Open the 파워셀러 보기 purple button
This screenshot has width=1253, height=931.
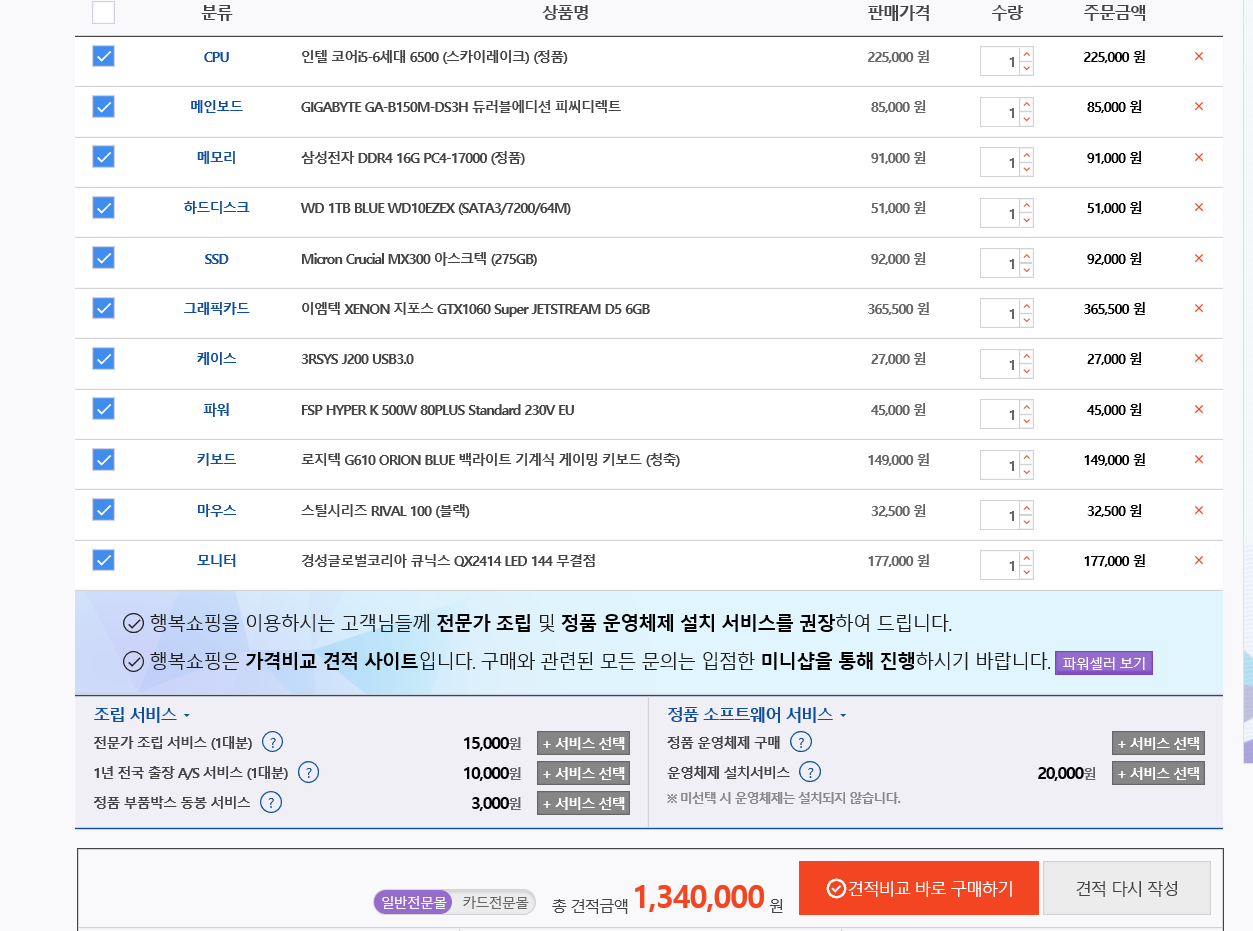(1103, 663)
